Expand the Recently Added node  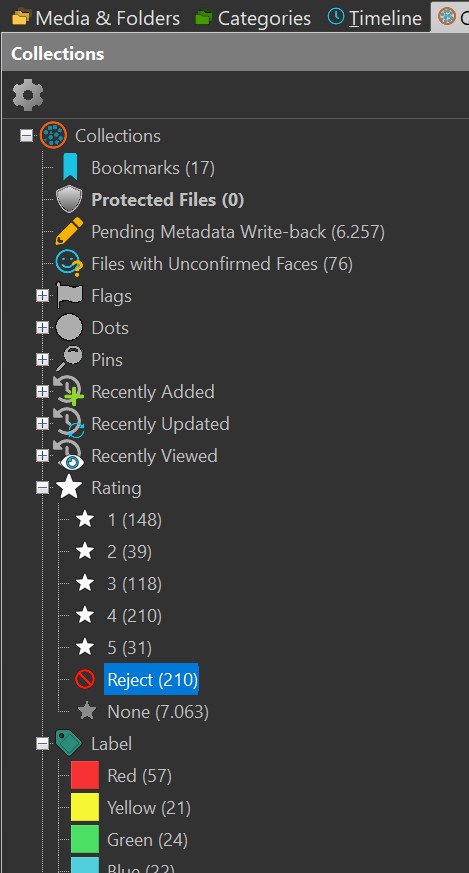(x=42, y=391)
